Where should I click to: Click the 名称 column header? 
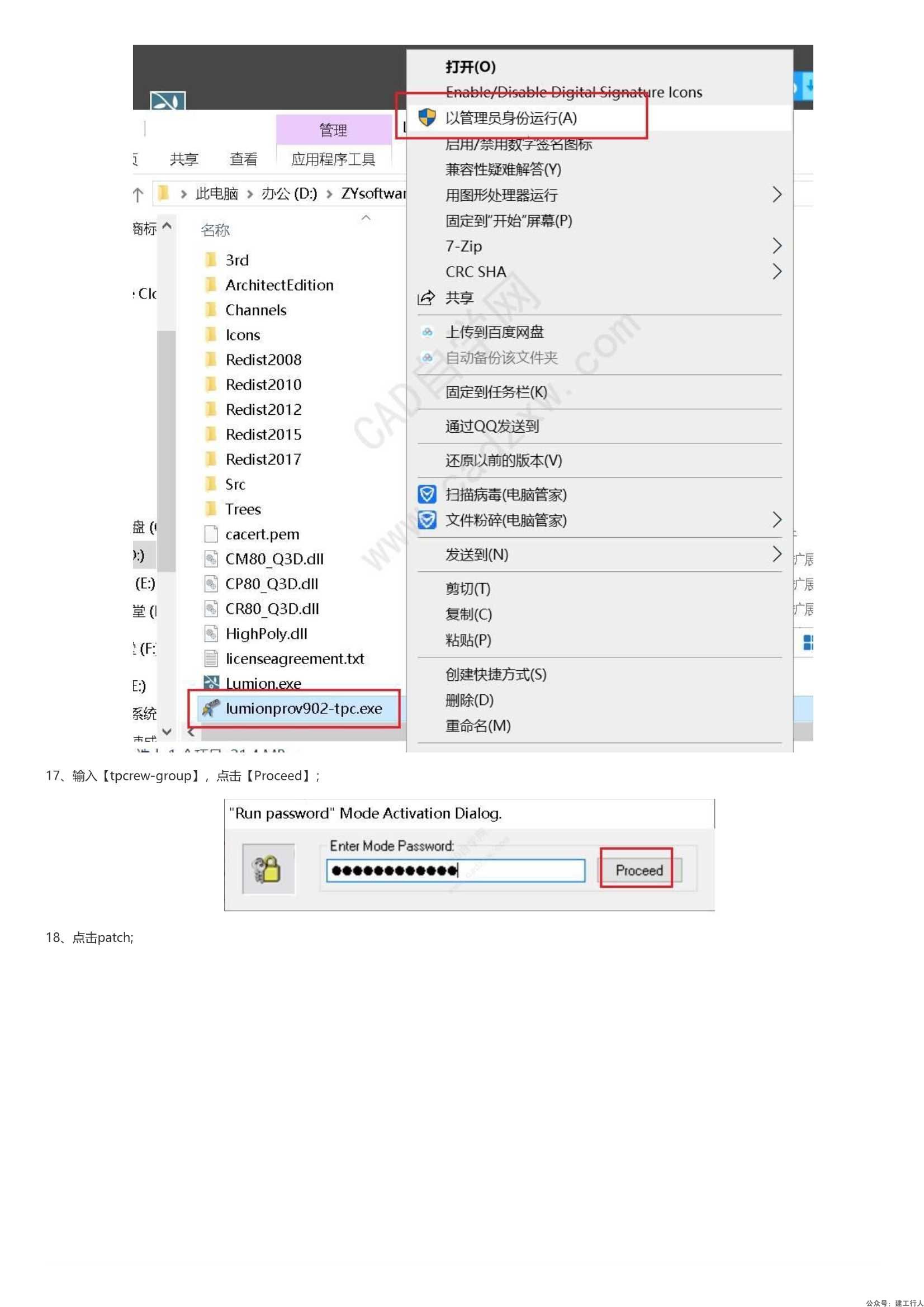(x=215, y=229)
